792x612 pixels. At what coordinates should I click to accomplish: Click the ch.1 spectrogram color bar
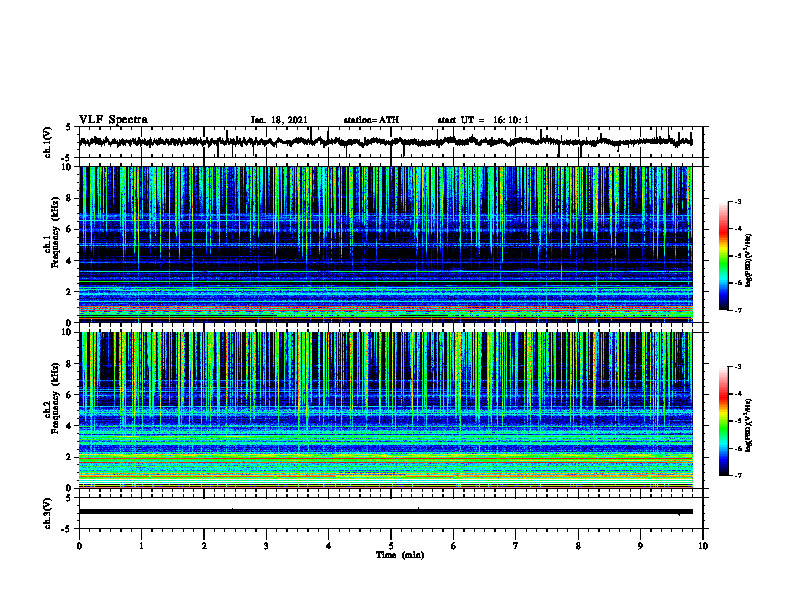pos(723,256)
